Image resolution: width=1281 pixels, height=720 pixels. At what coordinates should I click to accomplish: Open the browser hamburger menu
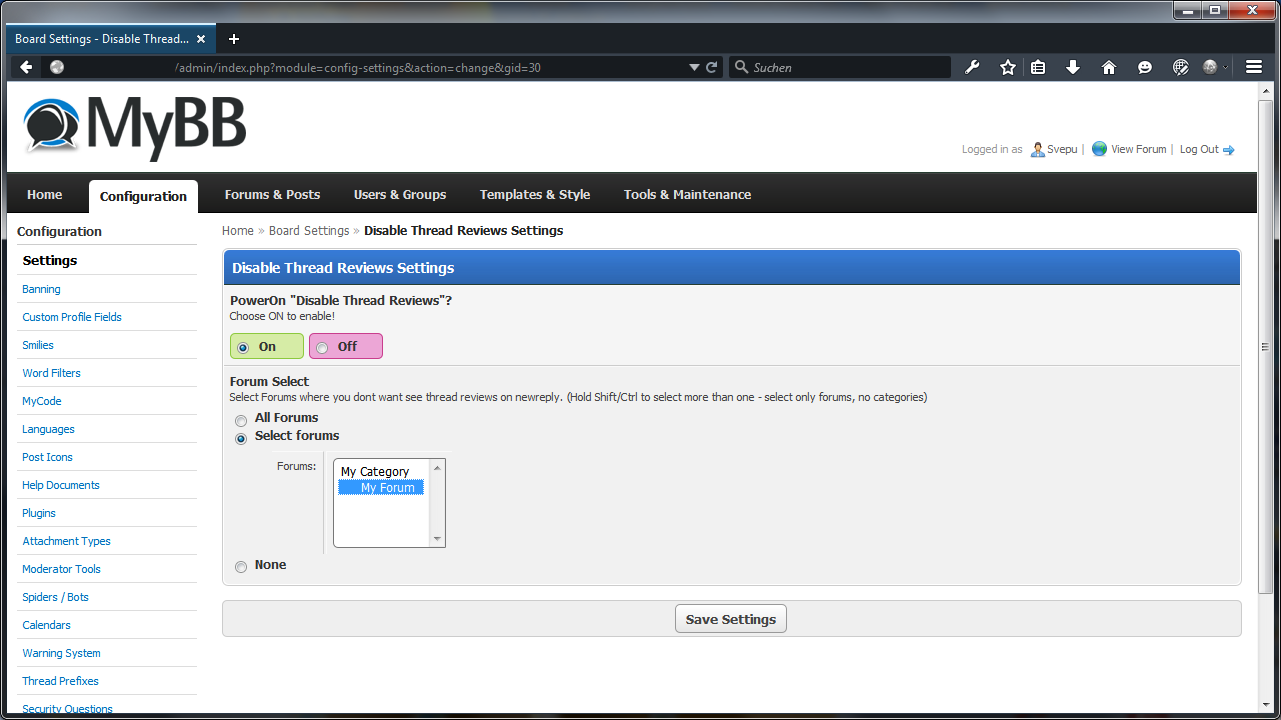coord(1254,67)
